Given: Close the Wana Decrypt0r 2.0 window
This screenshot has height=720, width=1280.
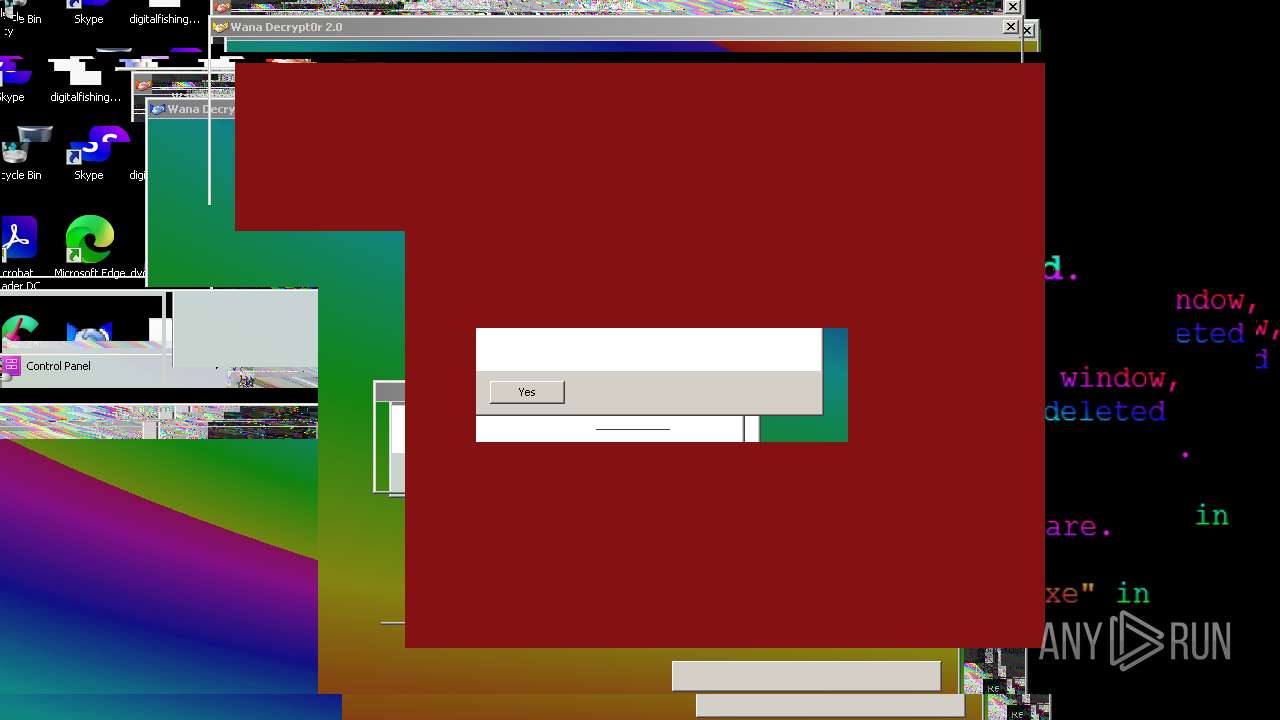Looking at the screenshot, I should [x=1010, y=27].
